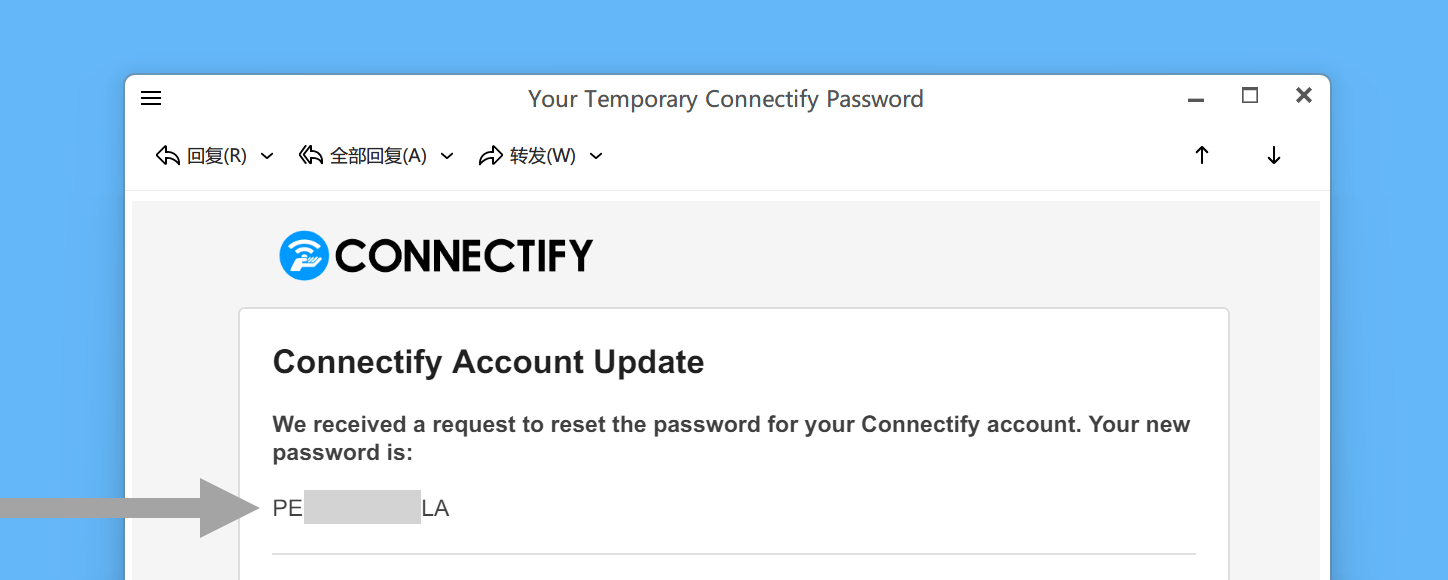Click the 'Connectify Account Update' heading
Screen dimensions: 1448x580
coord(488,362)
